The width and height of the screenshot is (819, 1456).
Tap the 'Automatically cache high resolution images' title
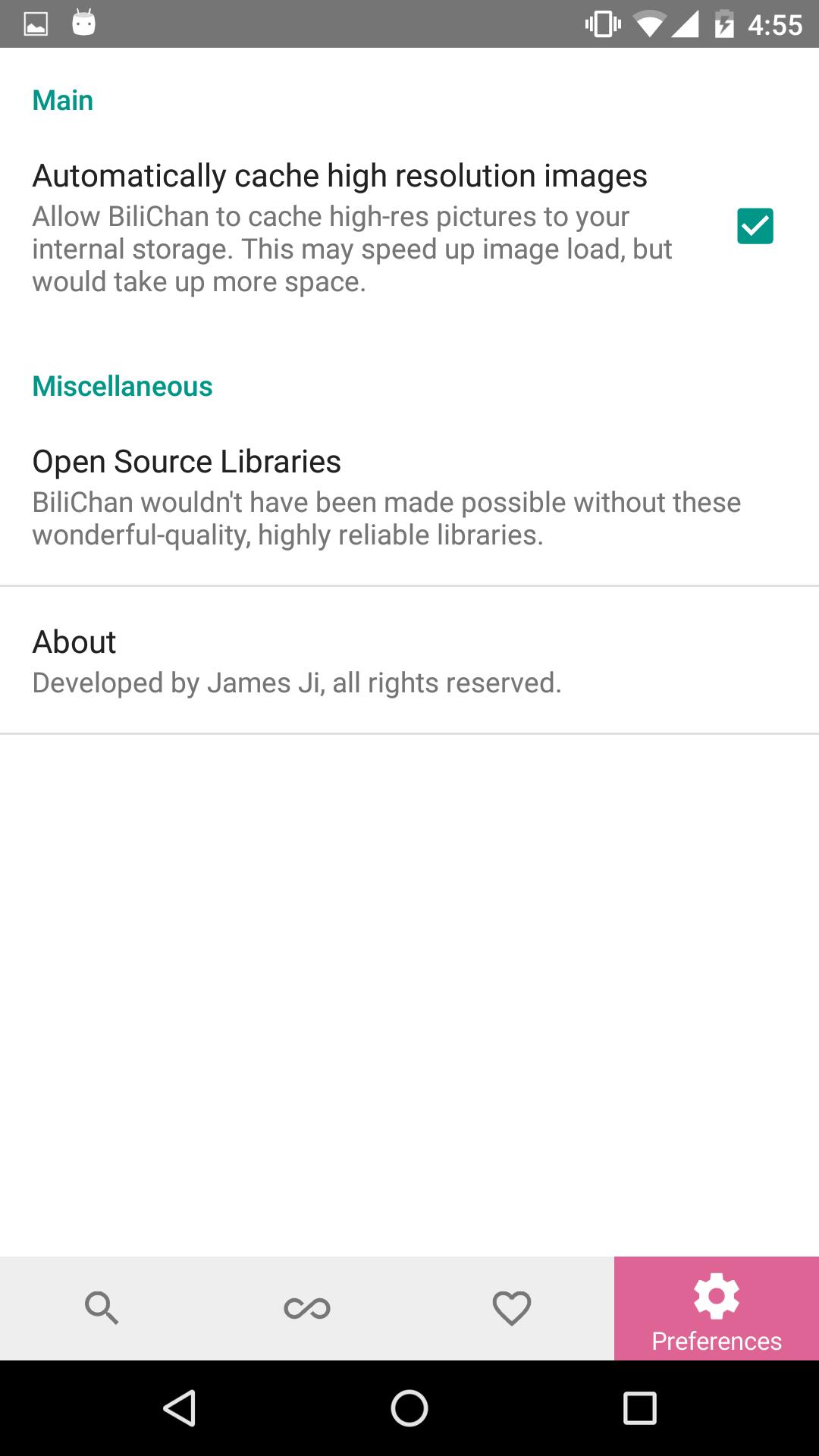point(340,176)
